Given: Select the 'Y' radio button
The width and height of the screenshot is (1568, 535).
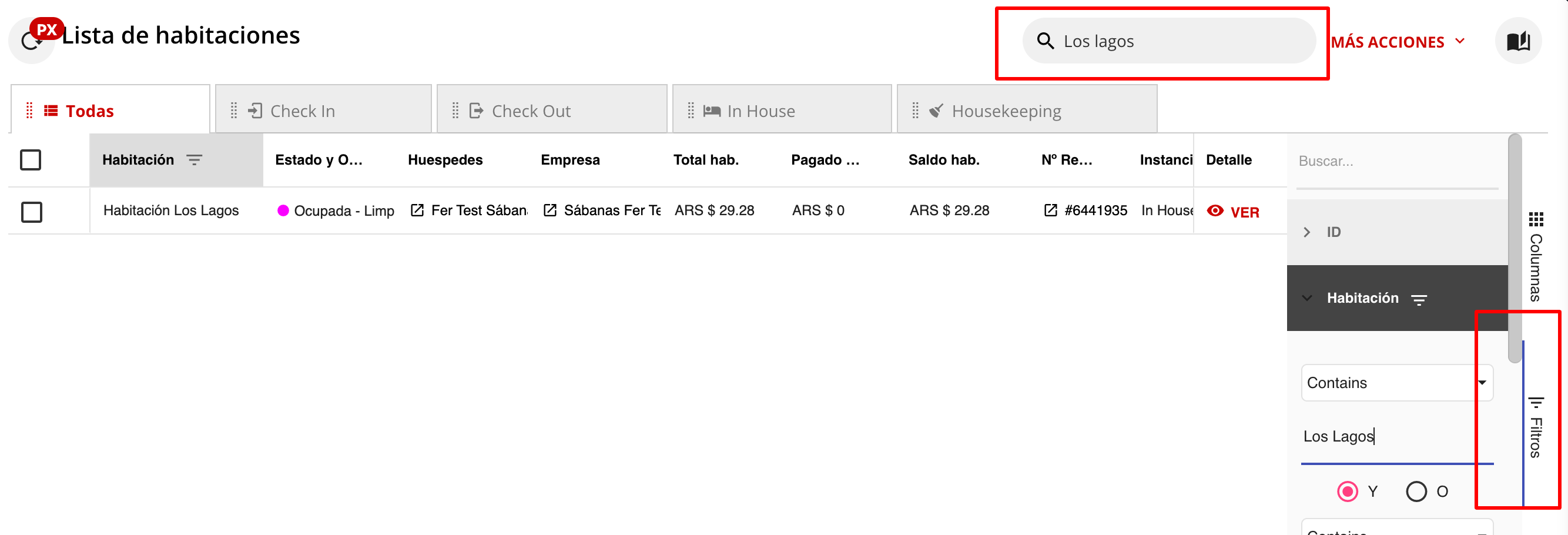Looking at the screenshot, I should [x=1347, y=491].
